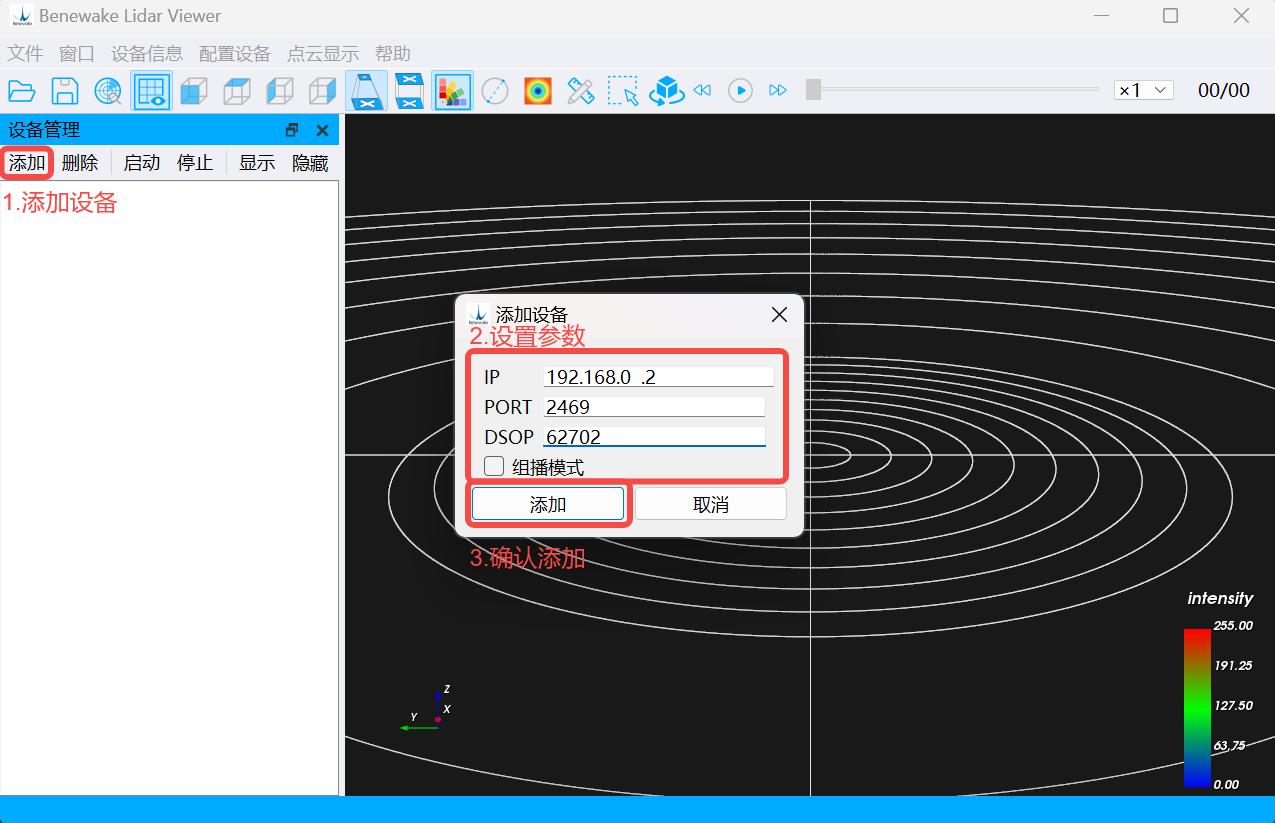
Task: Click 停止 to stop the device
Action: pyautogui.click(x=195, y=163)
